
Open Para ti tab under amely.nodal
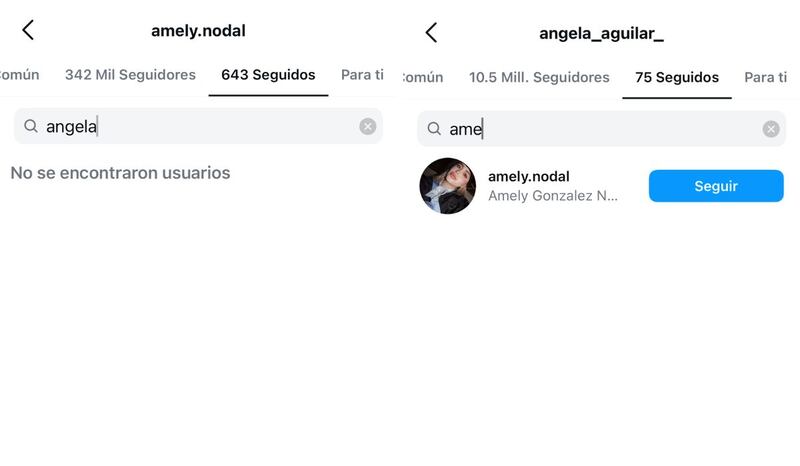[x=362, y=75]
